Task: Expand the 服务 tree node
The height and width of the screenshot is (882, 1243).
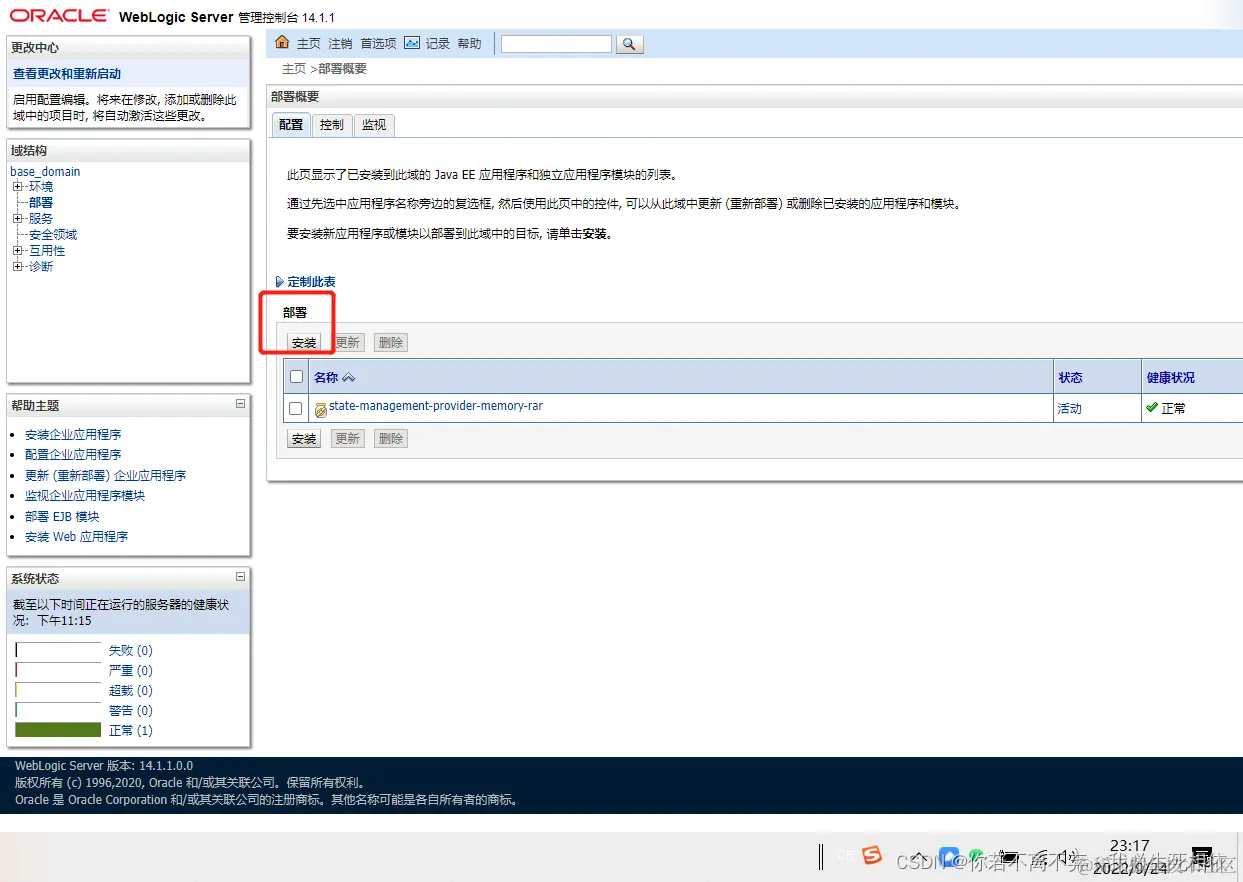Action: click(x=17, y=219)
